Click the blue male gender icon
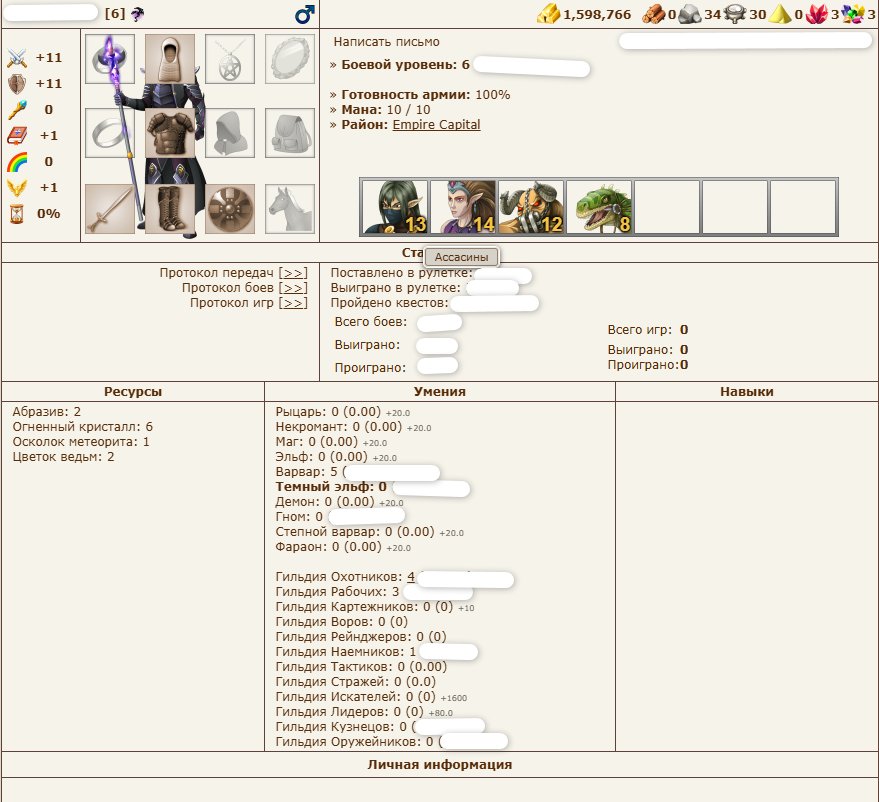Screen dimensions: 879x802 [x=304, y=14]
